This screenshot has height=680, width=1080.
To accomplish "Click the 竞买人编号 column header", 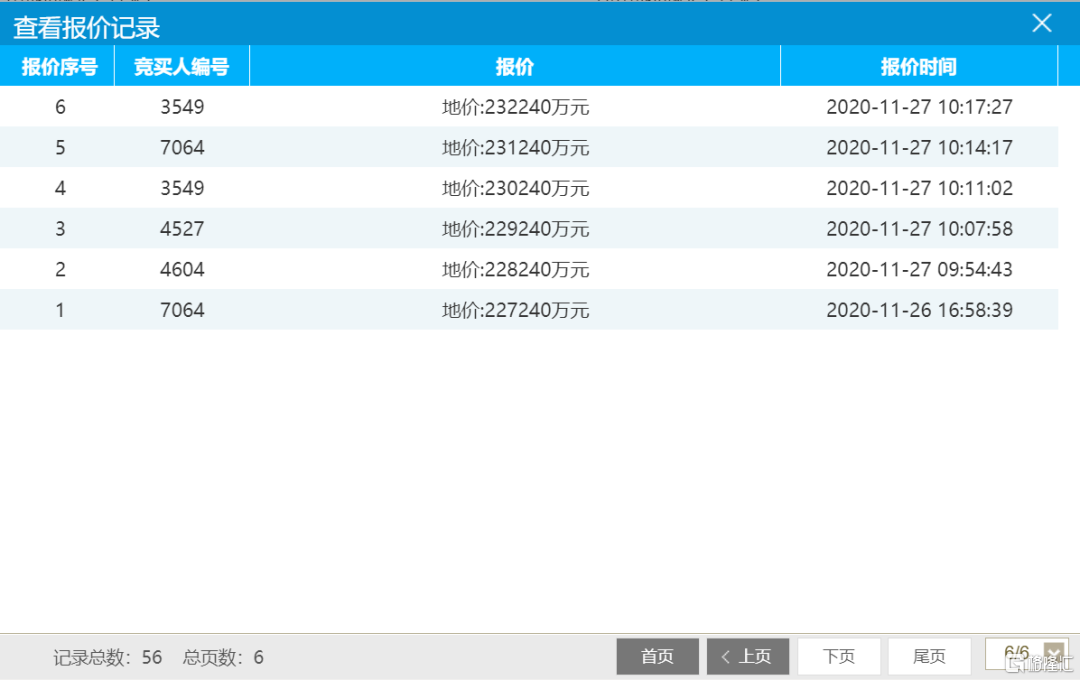I will point(181,67).
